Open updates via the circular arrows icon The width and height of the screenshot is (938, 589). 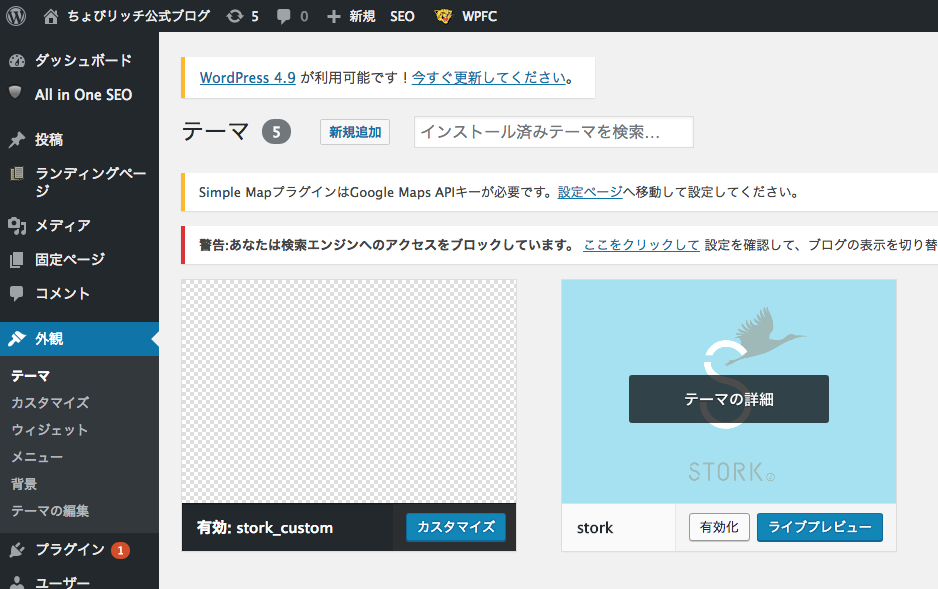(234, 16)
